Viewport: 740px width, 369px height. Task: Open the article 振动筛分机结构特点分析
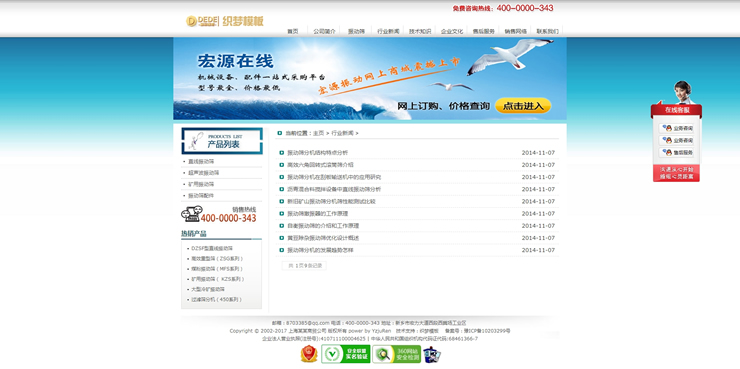(x=318, y=153)
